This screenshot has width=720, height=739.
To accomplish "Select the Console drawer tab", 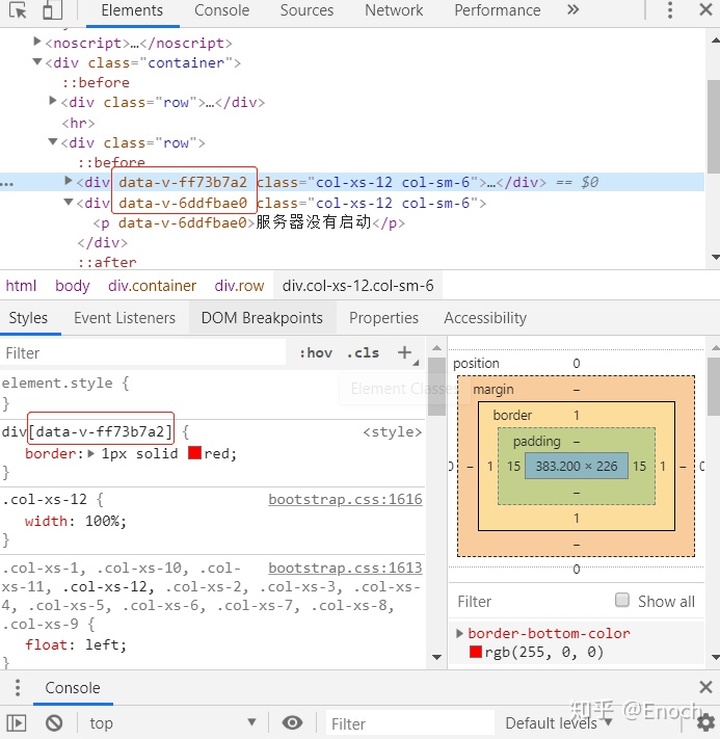I will pos(73,688).
